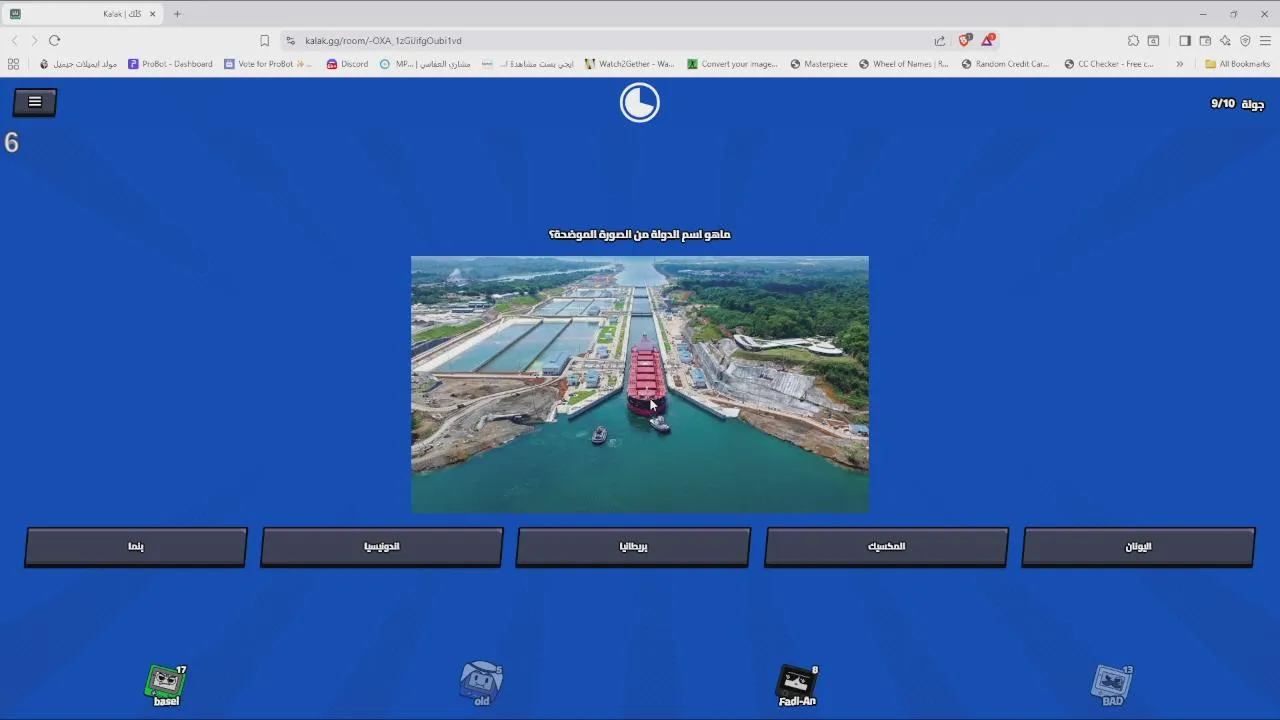Click the countdown number 6
The image size is (1280, 720).
tap(12, 143)
